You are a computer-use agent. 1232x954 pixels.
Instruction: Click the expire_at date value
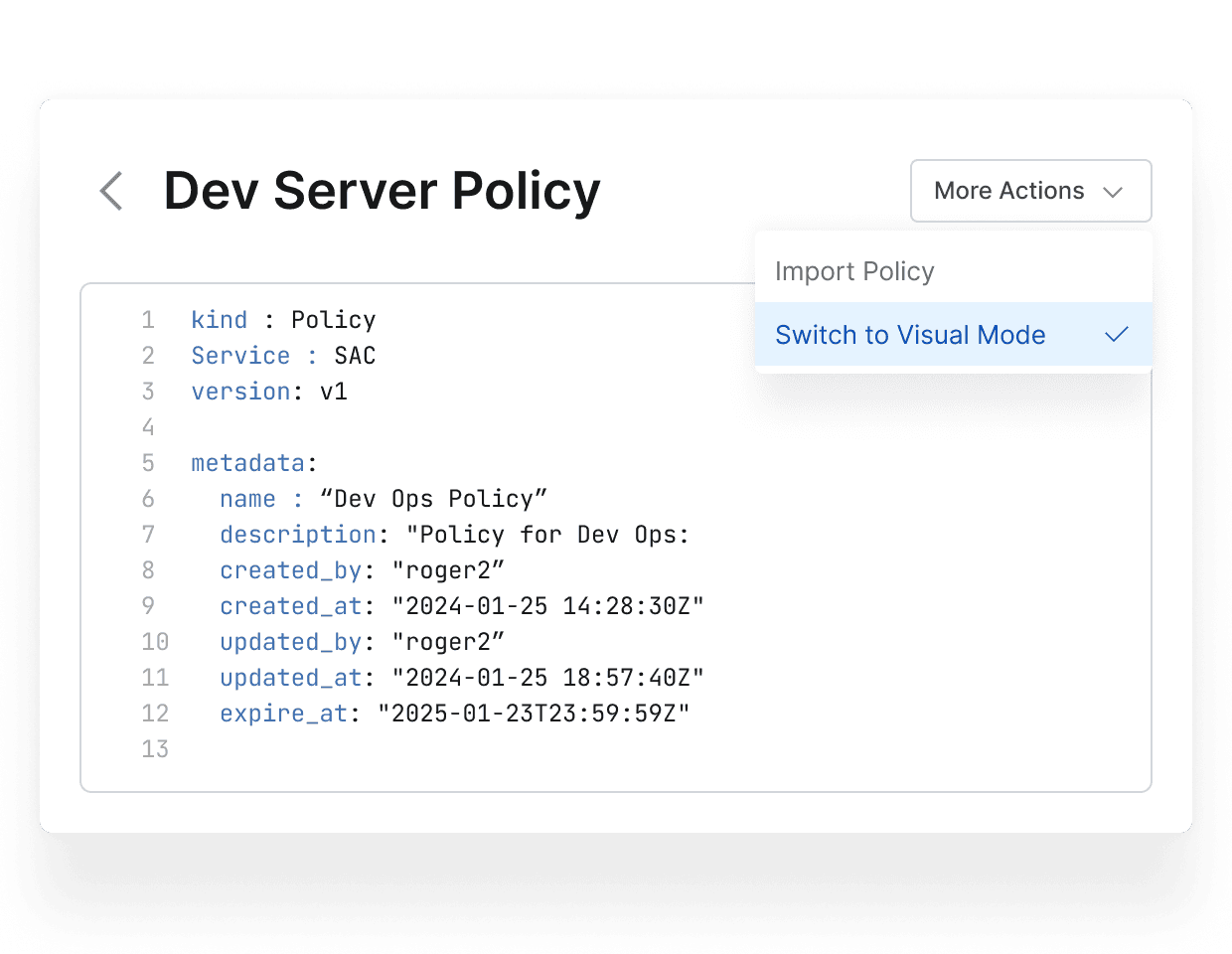534,714
